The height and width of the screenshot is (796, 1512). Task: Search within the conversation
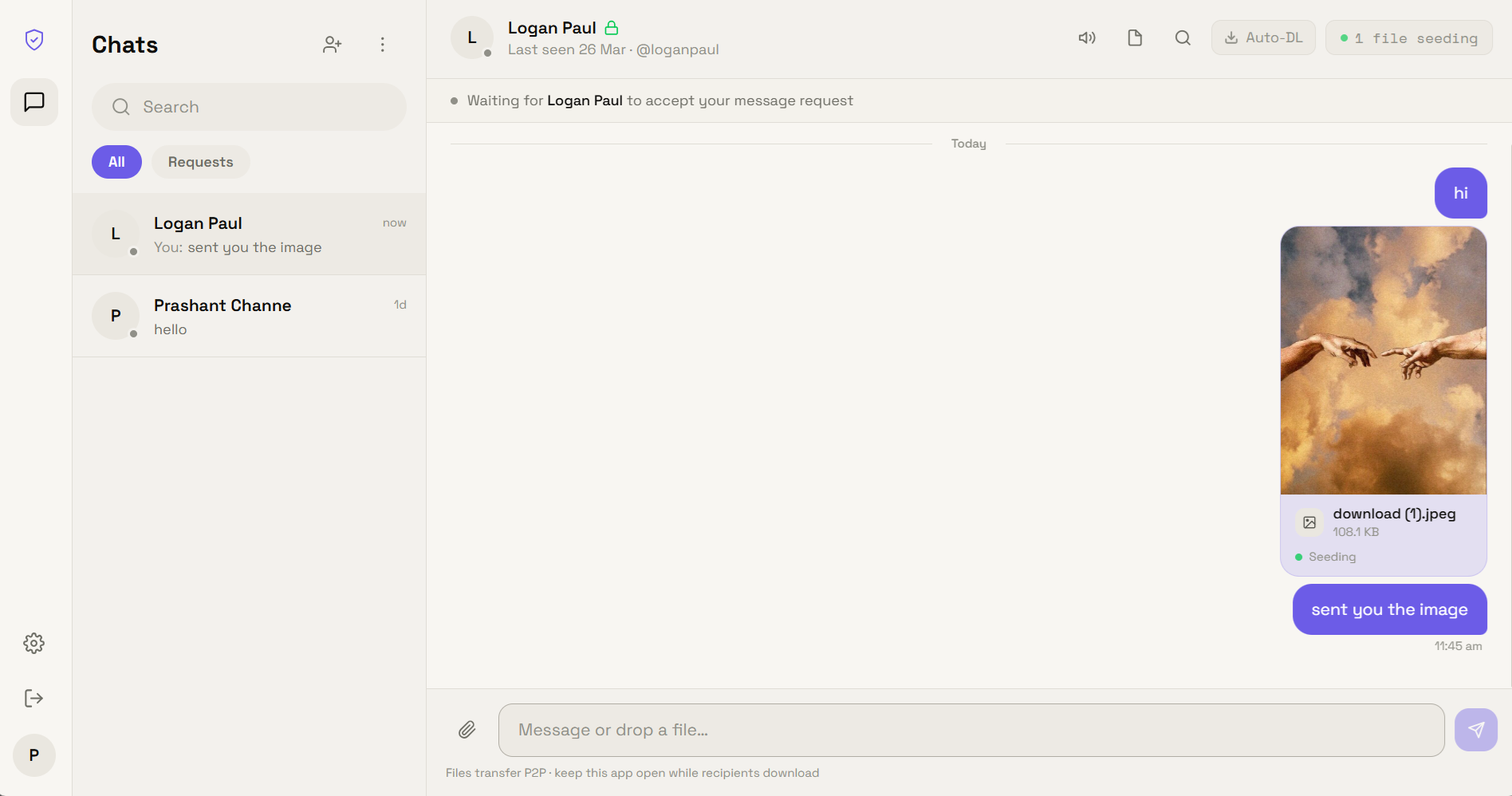(x=1183, y=37)
